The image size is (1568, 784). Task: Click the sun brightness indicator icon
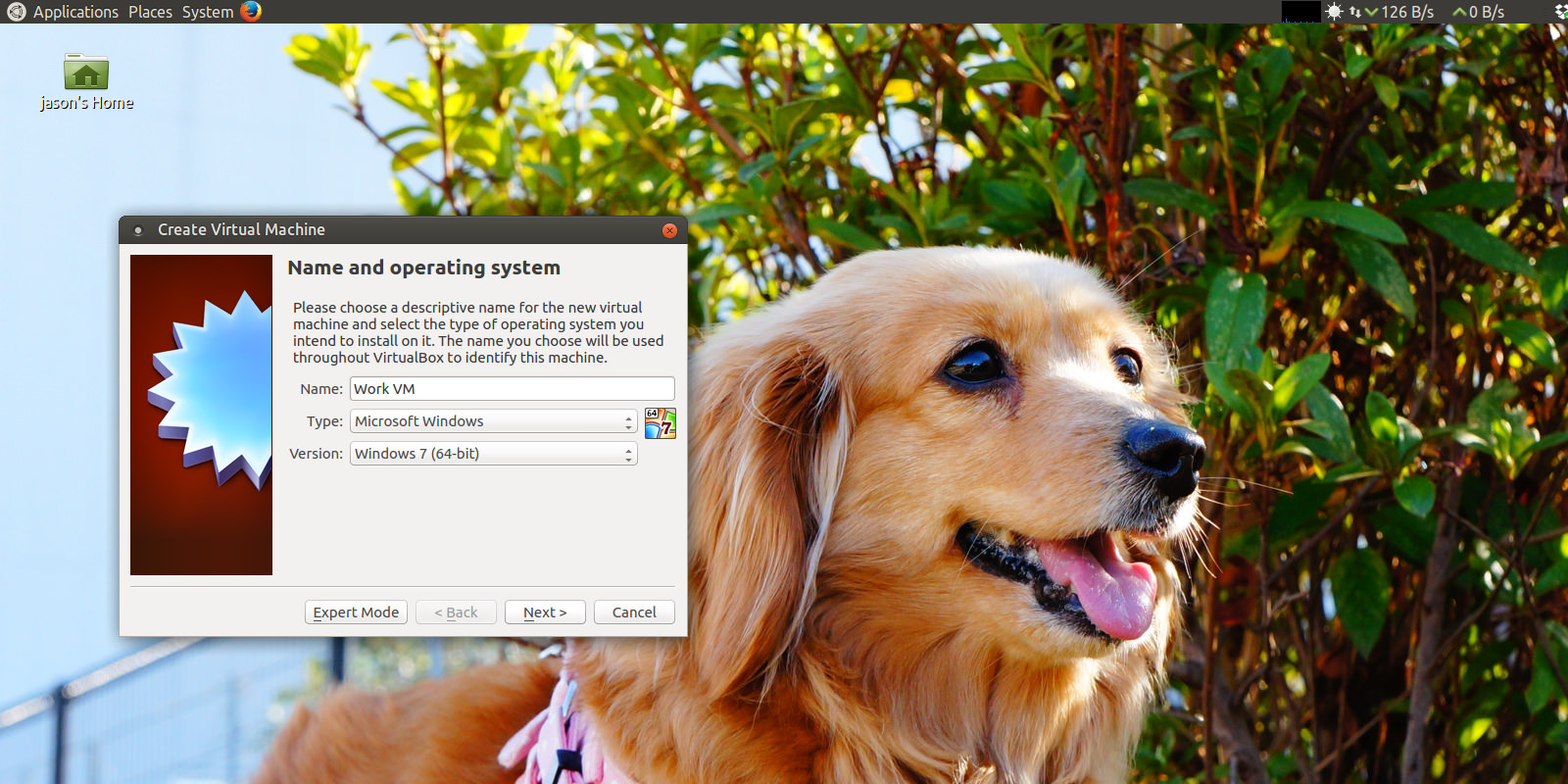tap(1334, 12)
